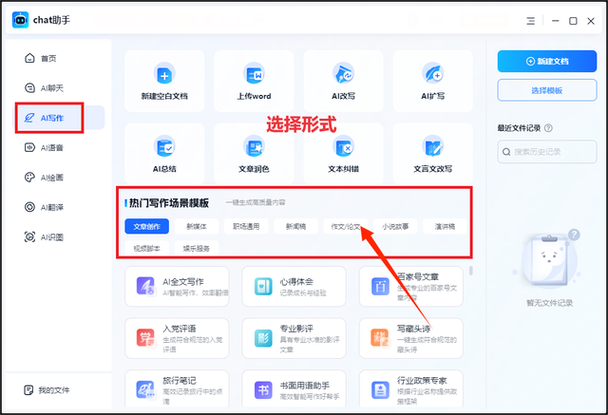Viewport: 608px width, 415px height.
Task: Open the 心得体会 template icon
Action: tap(263, 286)
